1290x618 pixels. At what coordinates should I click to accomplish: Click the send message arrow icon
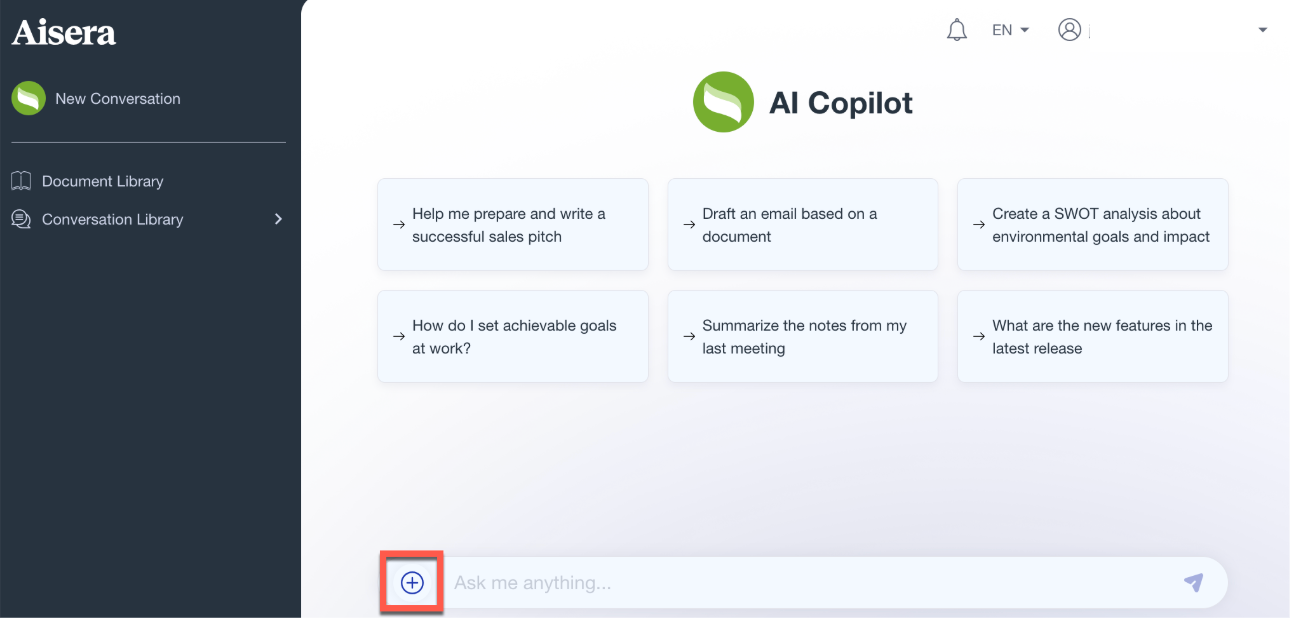coord(1193,582)
